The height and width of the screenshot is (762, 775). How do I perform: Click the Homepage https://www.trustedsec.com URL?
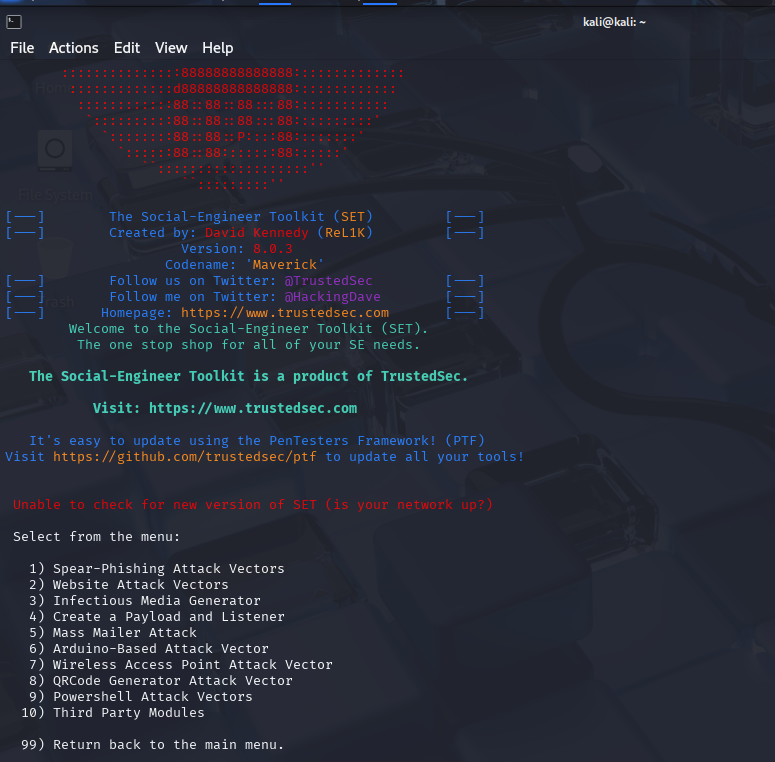[x=285, y=313]
